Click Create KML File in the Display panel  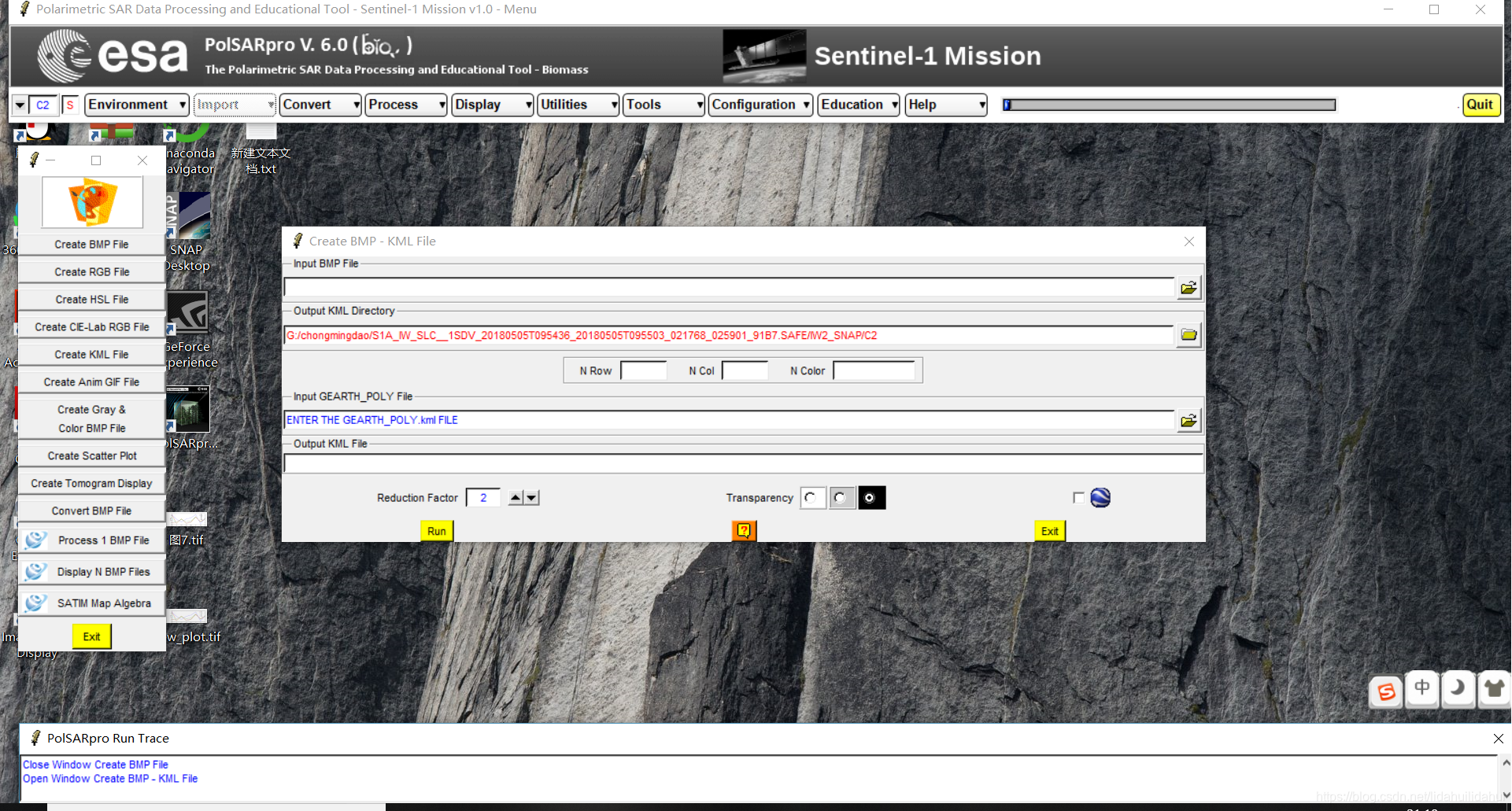(91, 355)
